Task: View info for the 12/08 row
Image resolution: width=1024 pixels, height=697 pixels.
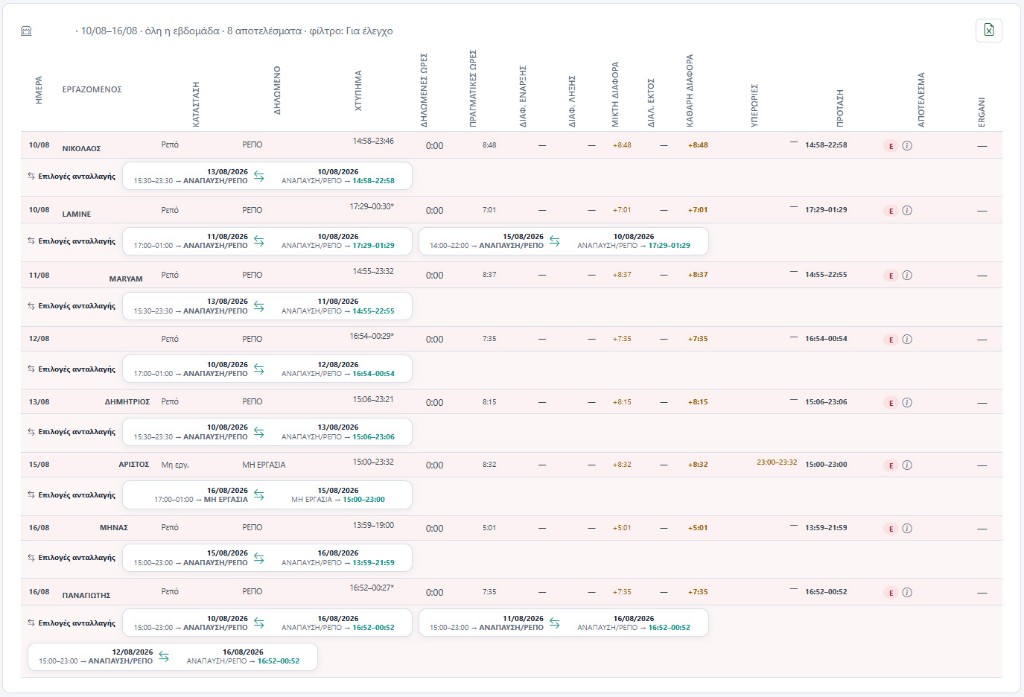Action: pos(907,339)
